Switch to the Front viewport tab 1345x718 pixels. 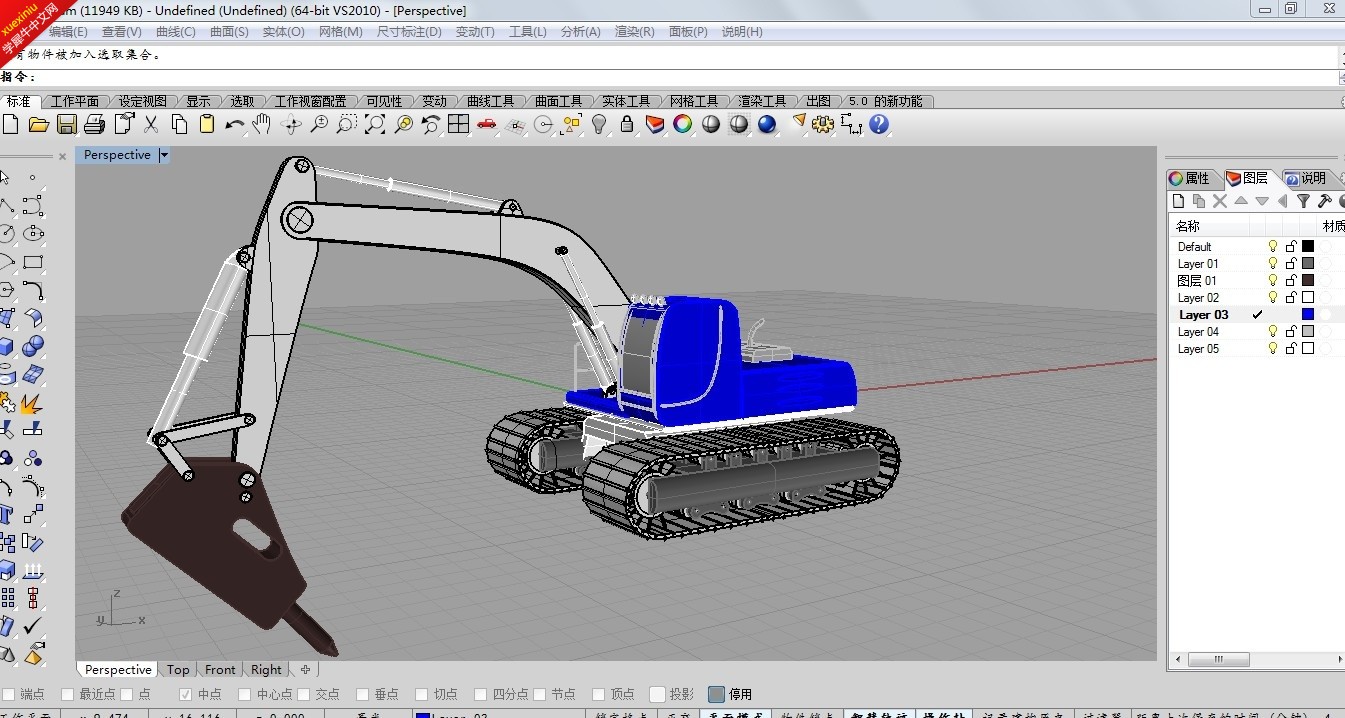(x=220, y=670)
